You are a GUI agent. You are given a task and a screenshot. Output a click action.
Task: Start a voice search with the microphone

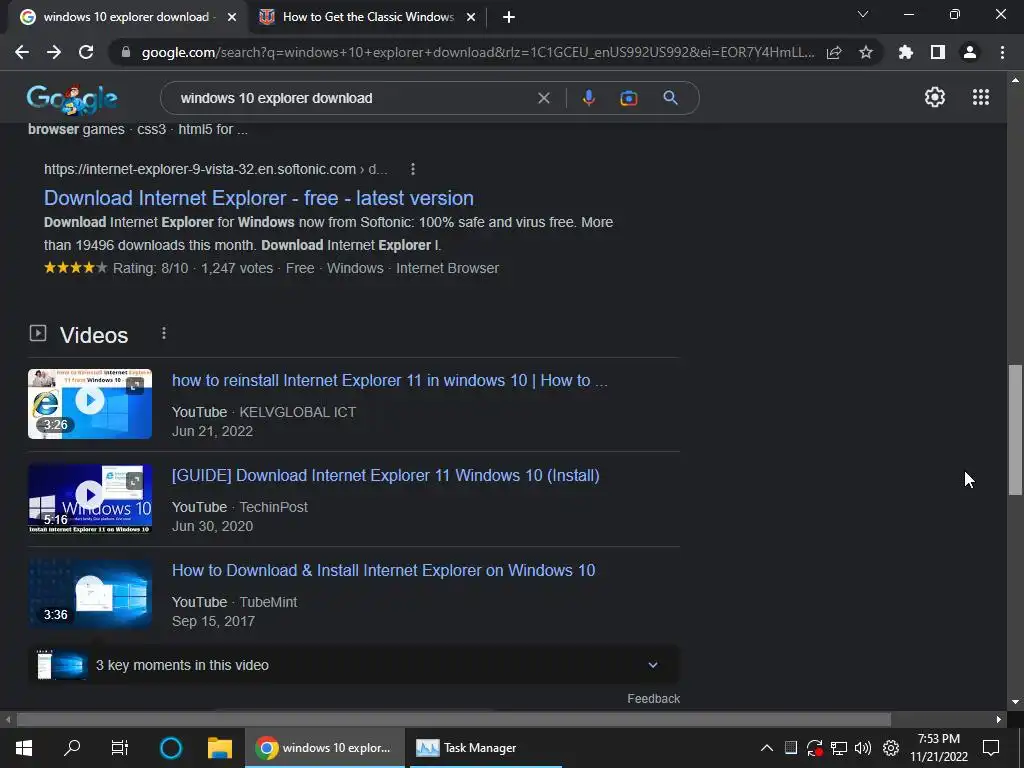[x=588, y=98]
